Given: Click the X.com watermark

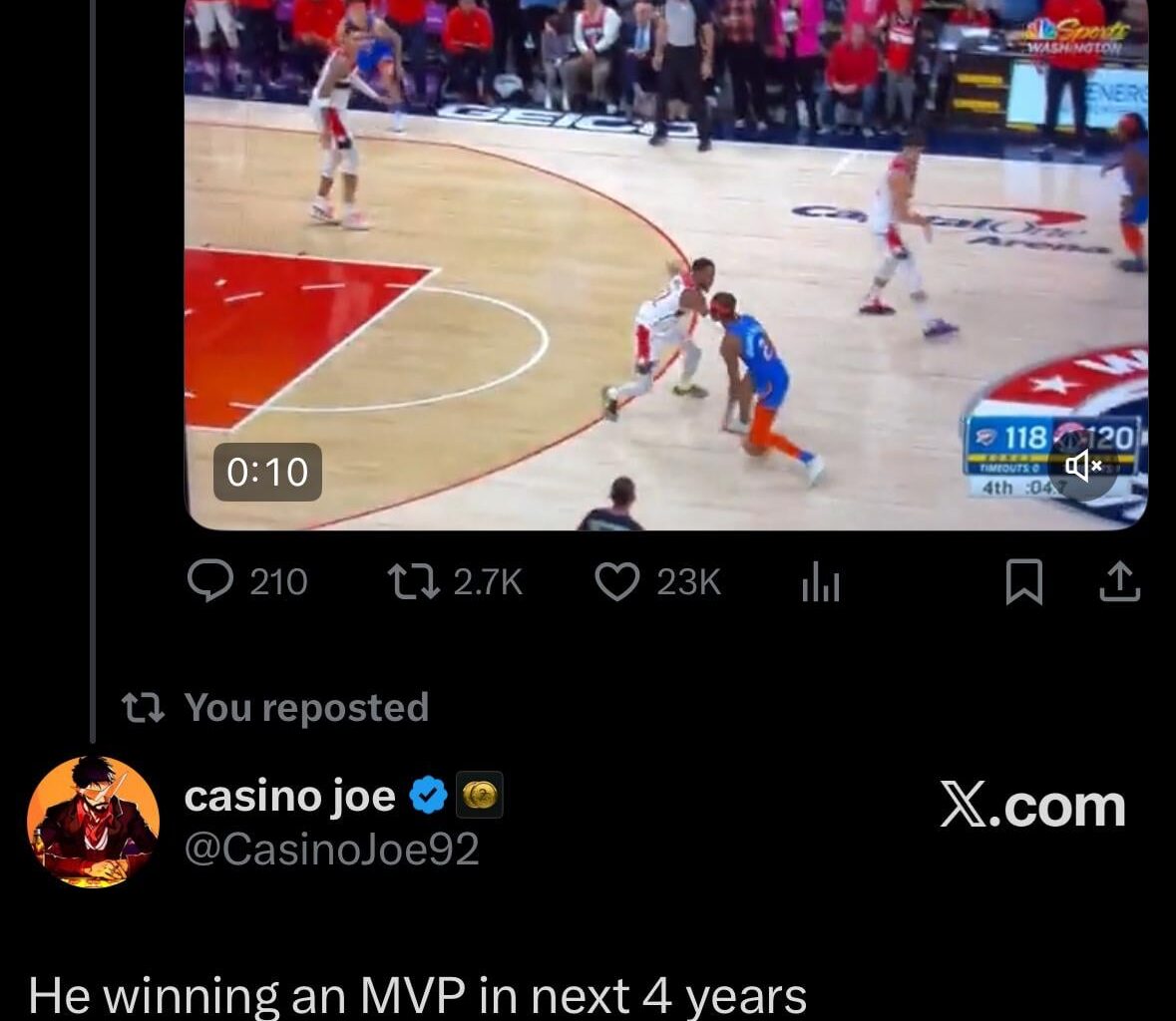Looking at the screenshot, I should coord(1032,807).
